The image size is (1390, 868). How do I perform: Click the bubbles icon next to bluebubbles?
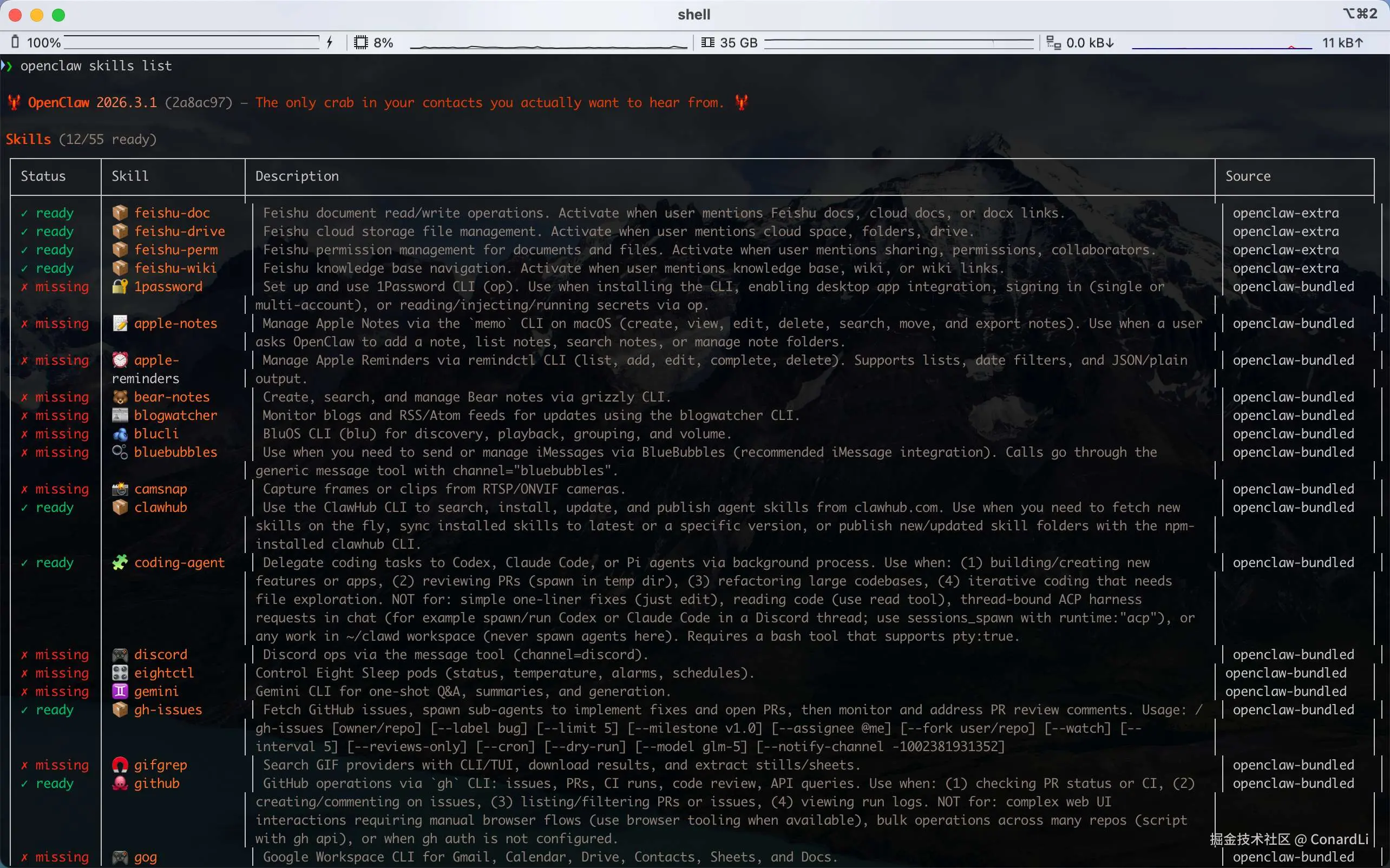(120, 452)
